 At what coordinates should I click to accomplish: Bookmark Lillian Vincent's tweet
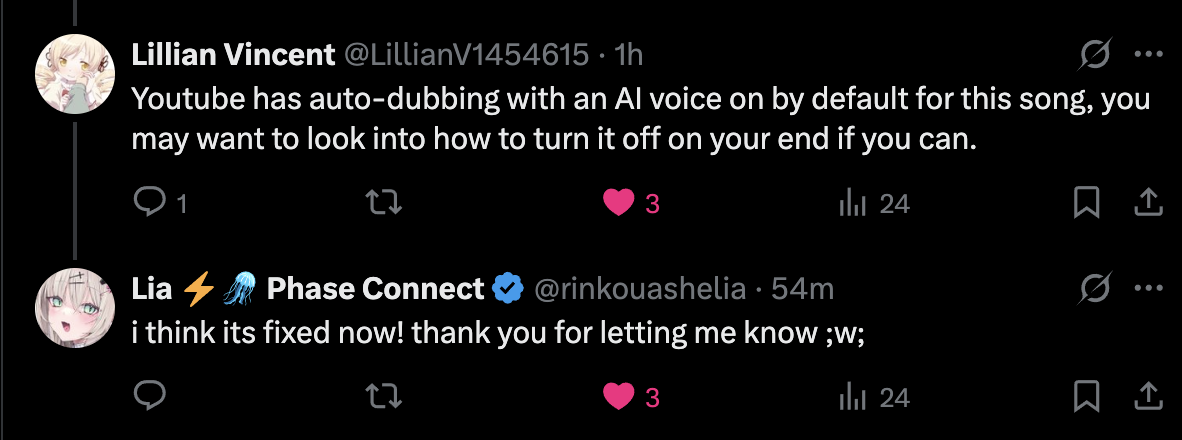1086,202
